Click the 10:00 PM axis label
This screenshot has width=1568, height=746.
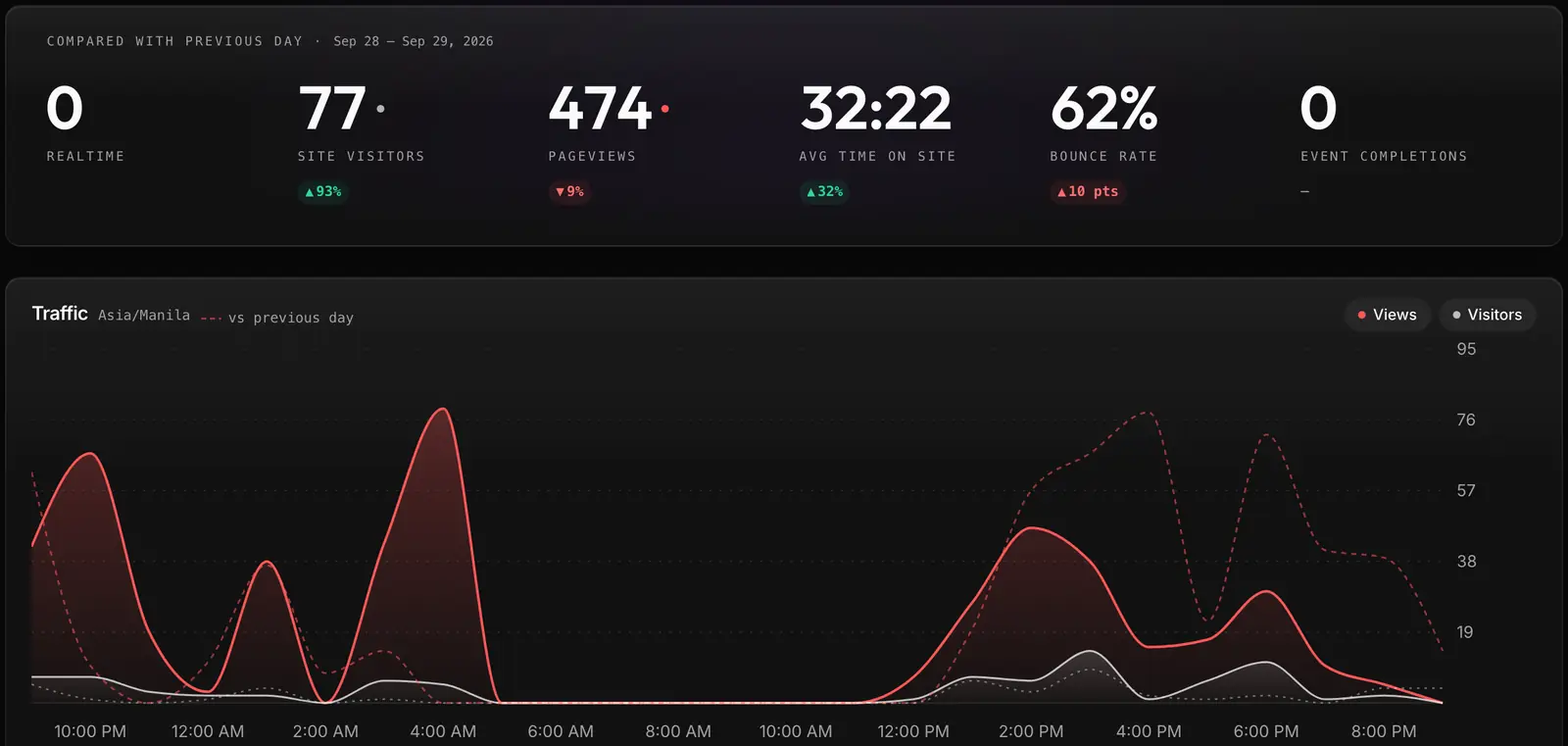90,731
